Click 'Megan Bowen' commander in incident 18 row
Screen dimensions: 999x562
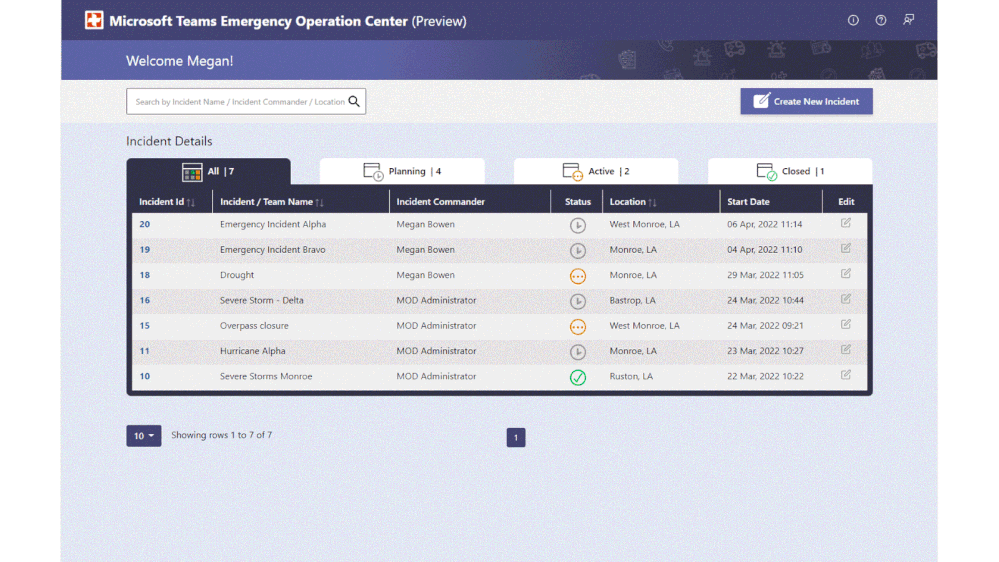[x=426, y=275]
